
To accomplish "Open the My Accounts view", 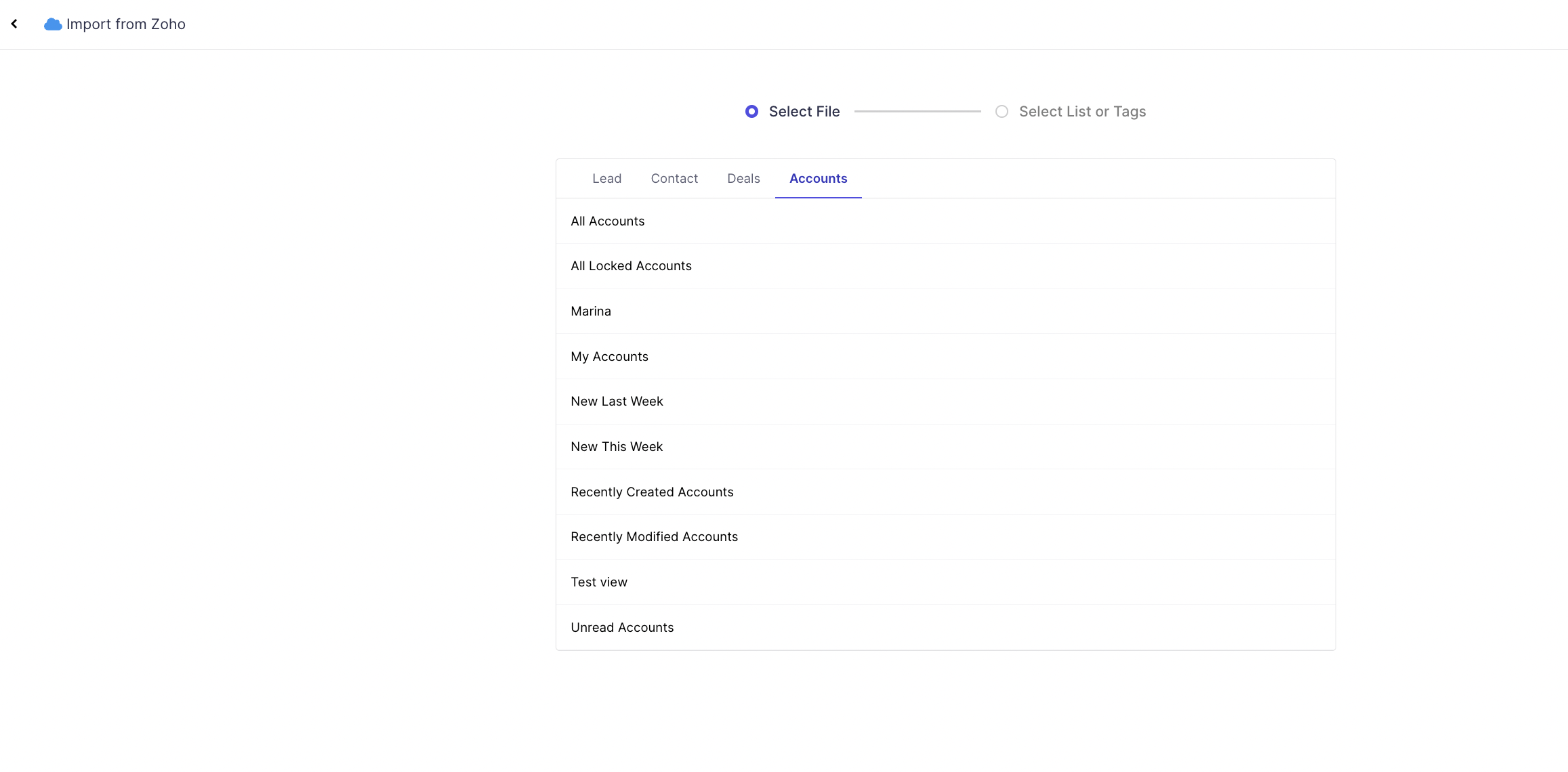I will point(609,357).
